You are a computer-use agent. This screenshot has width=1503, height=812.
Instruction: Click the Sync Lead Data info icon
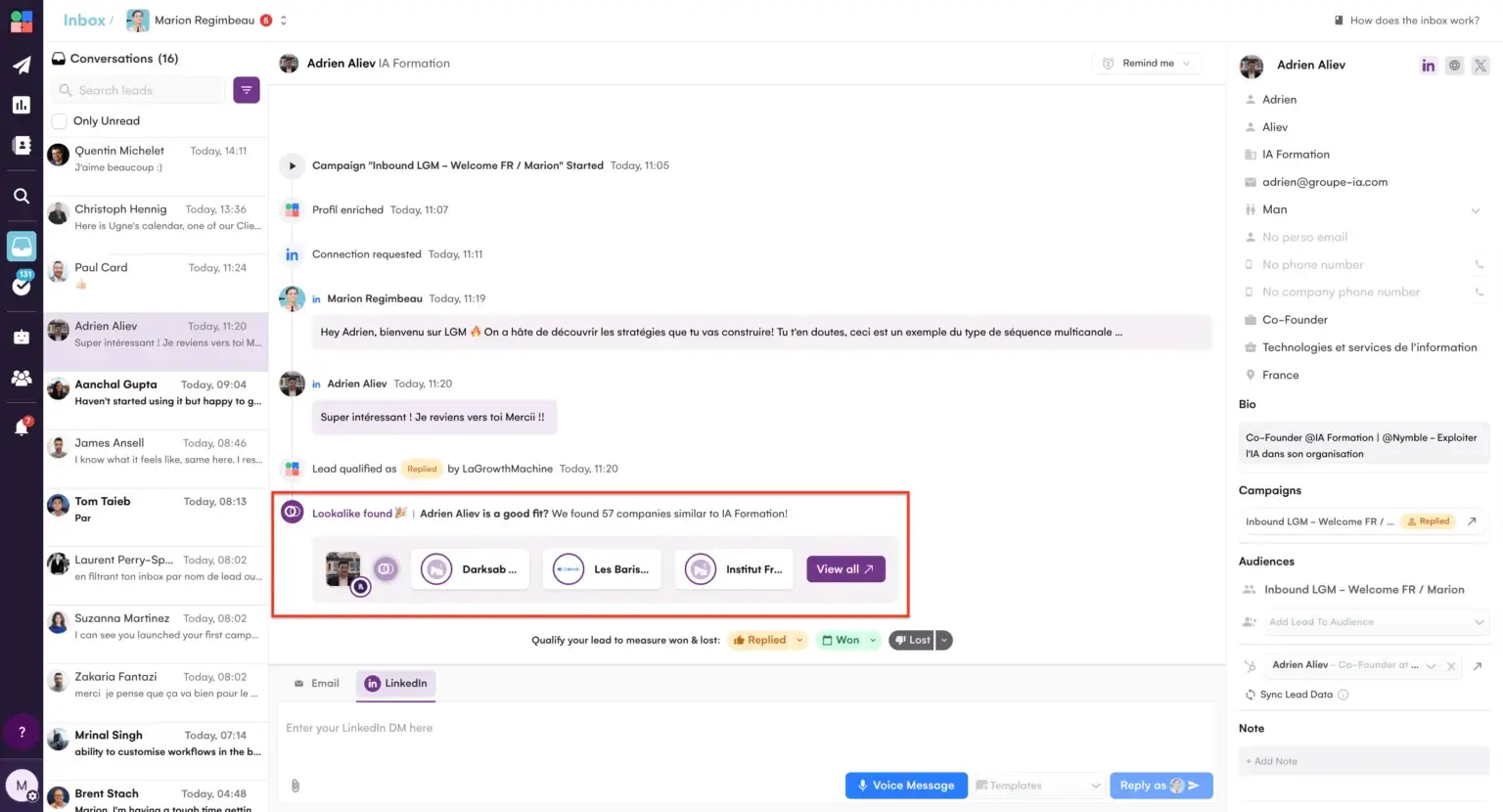click(1344, 695)
